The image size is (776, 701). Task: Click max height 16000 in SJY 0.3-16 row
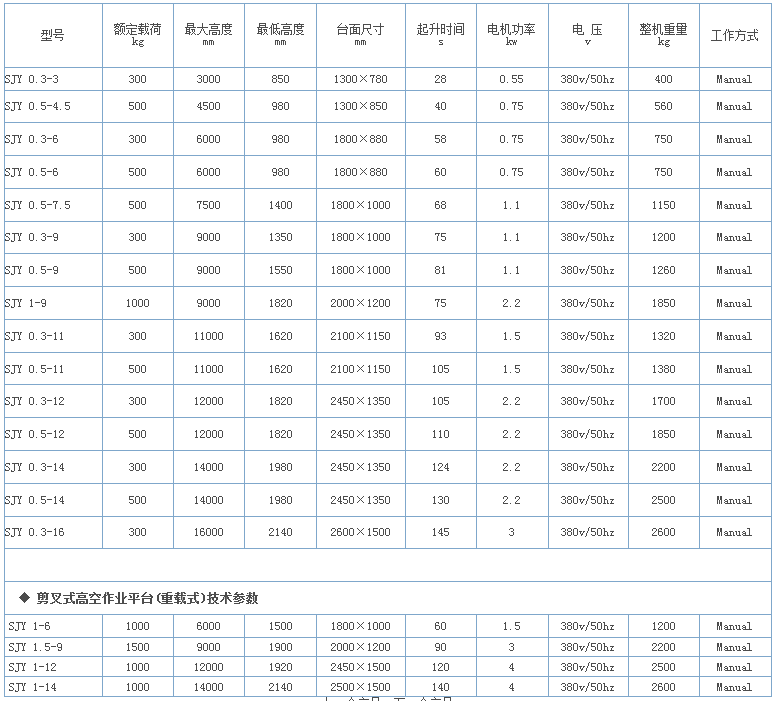(x=208, y=532)
